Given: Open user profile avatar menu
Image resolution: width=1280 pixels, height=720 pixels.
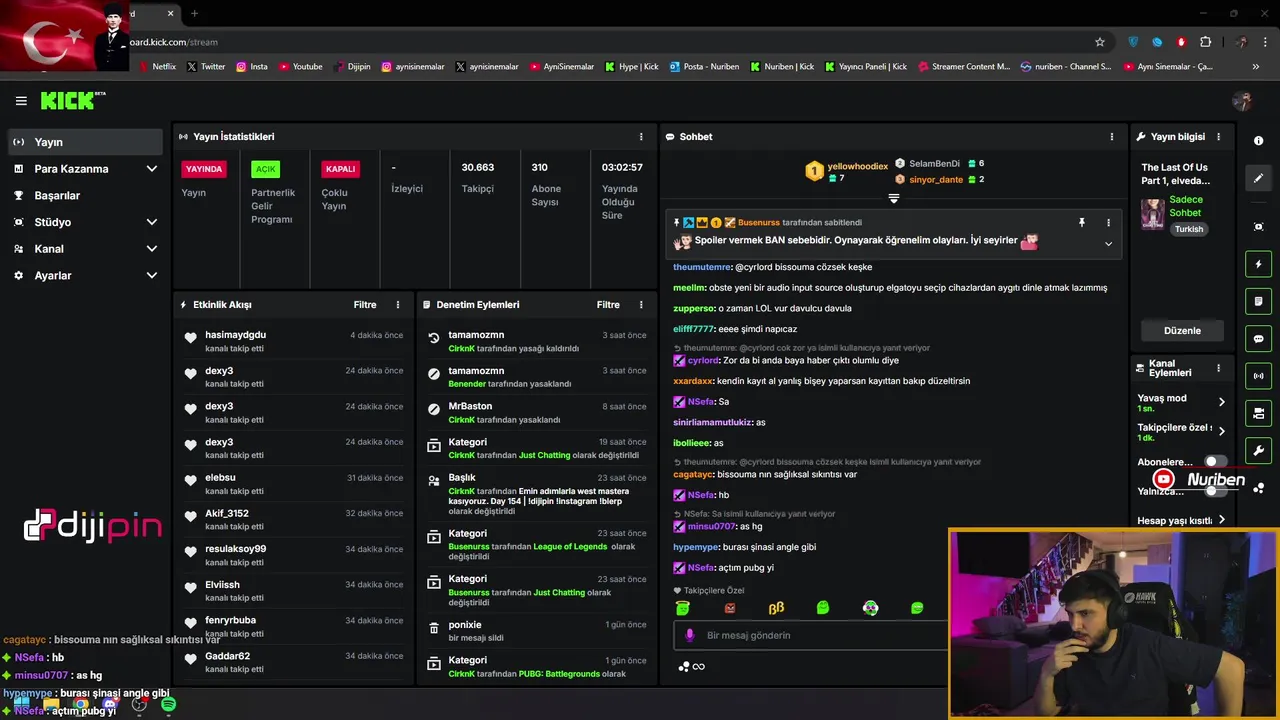Looking at the screenshot, I should (1243, 101).
